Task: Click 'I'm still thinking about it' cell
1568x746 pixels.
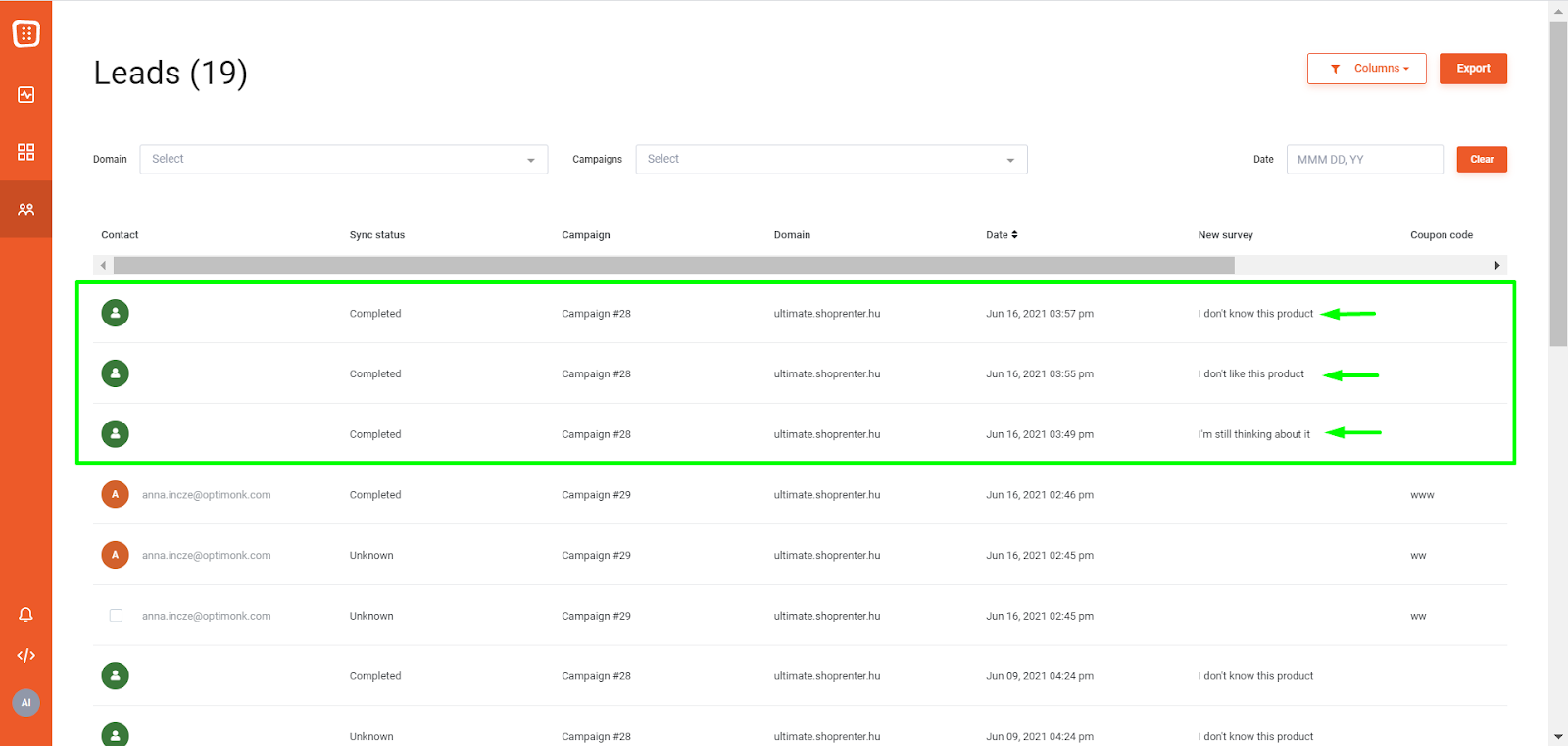Action: (x=1253, y=434)
